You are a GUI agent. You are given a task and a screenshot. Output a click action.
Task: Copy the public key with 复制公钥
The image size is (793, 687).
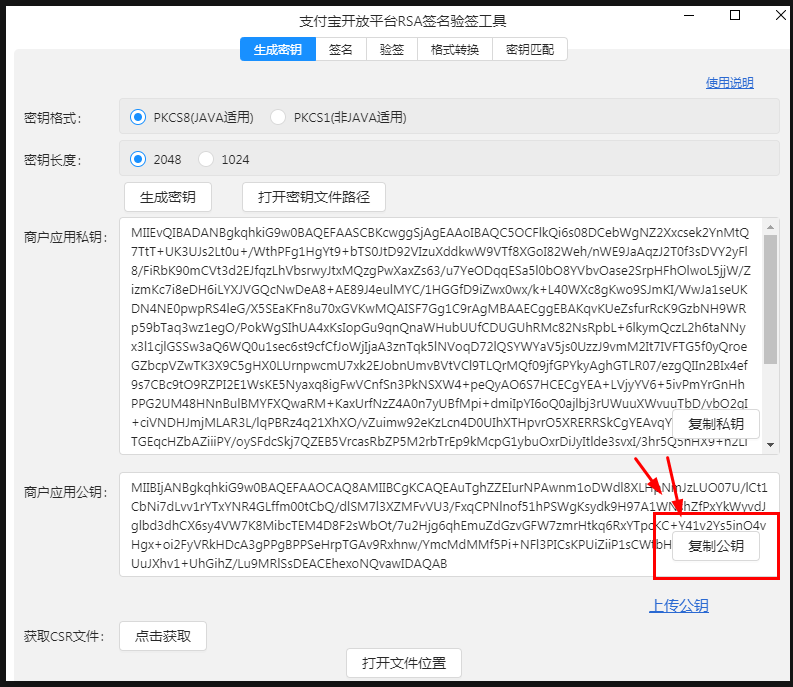click(x=716, y=546)
